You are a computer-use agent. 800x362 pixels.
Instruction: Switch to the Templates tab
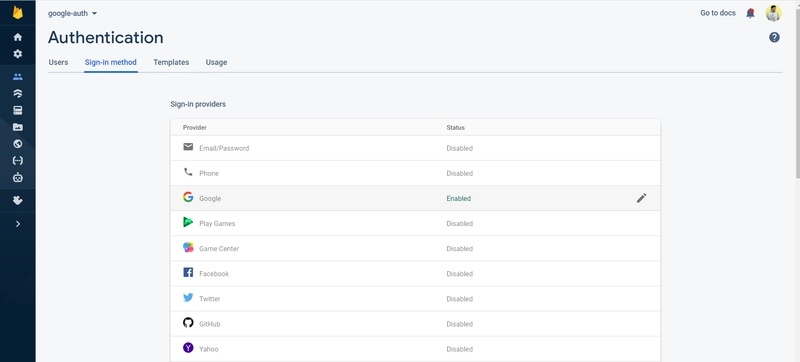pos(171,62)
